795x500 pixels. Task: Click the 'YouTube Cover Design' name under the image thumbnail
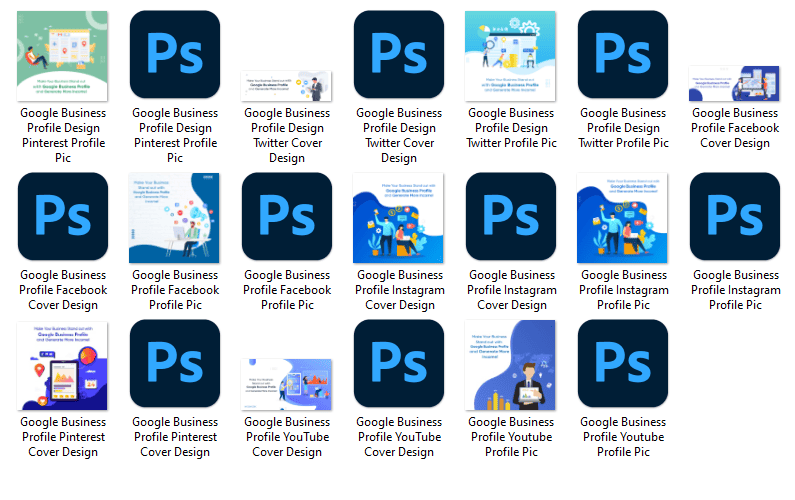tap(287, 437)
